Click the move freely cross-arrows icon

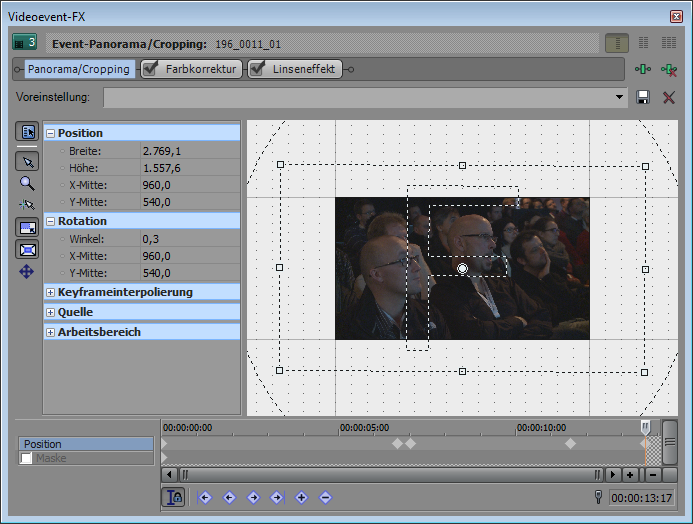[x=27, y=271]
